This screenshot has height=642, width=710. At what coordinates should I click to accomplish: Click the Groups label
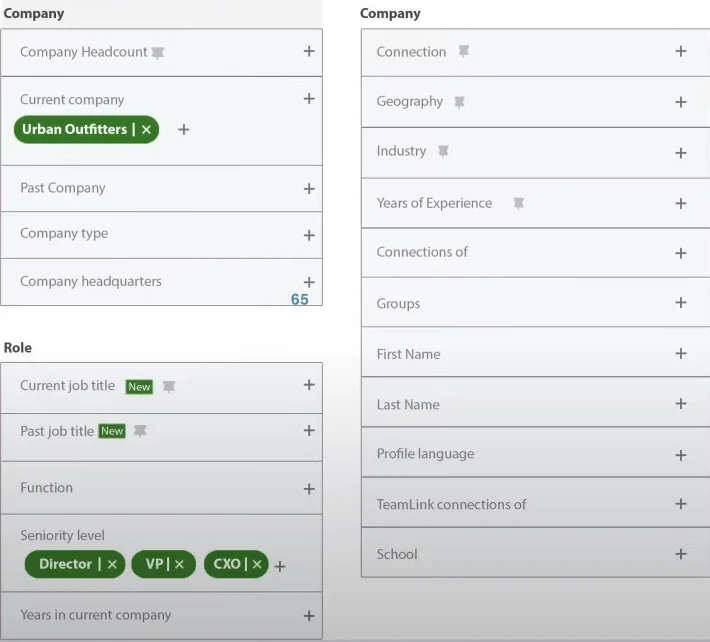[x=398, y=303]
